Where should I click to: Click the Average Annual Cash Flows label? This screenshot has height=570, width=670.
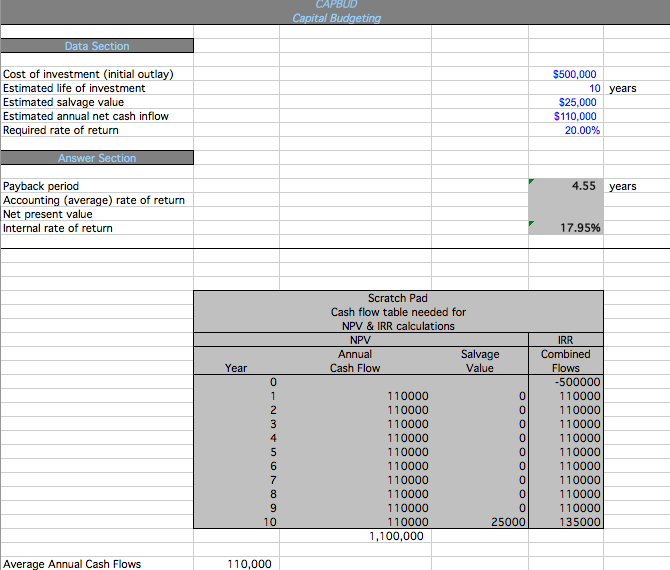click(72, 564)
